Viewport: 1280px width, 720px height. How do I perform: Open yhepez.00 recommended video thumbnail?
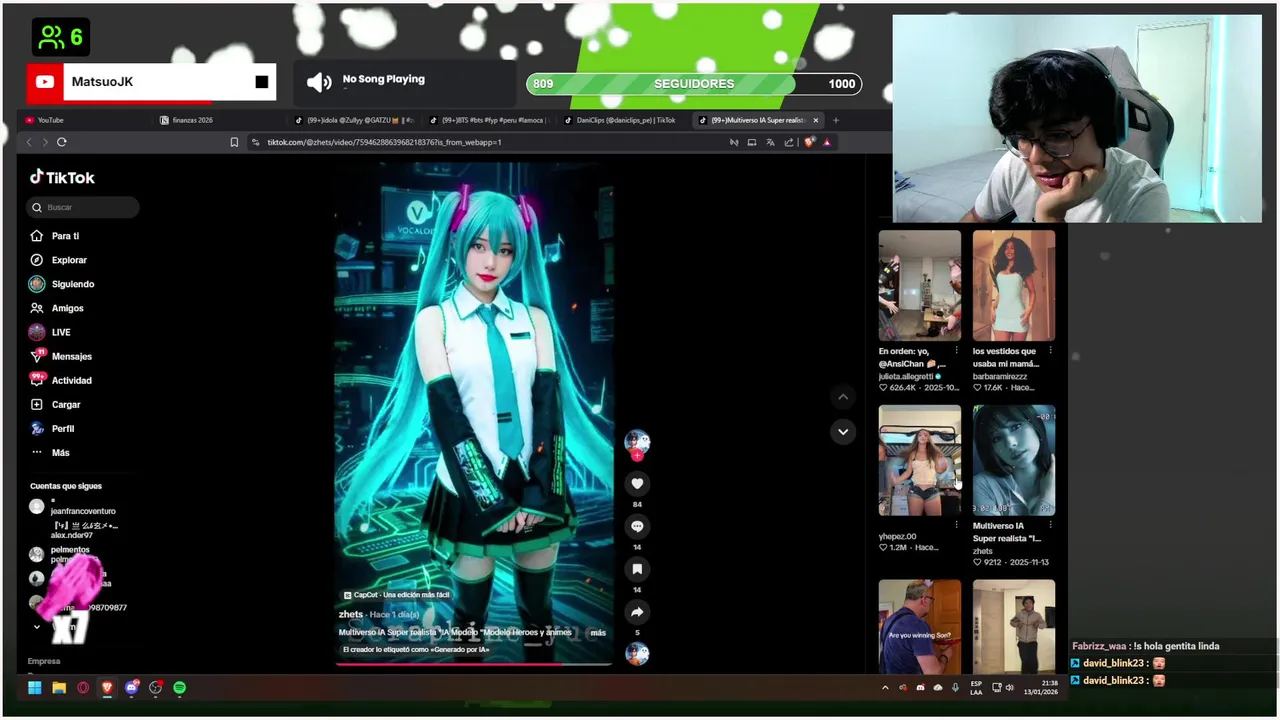pyautogui.click(x=920, y=460)
